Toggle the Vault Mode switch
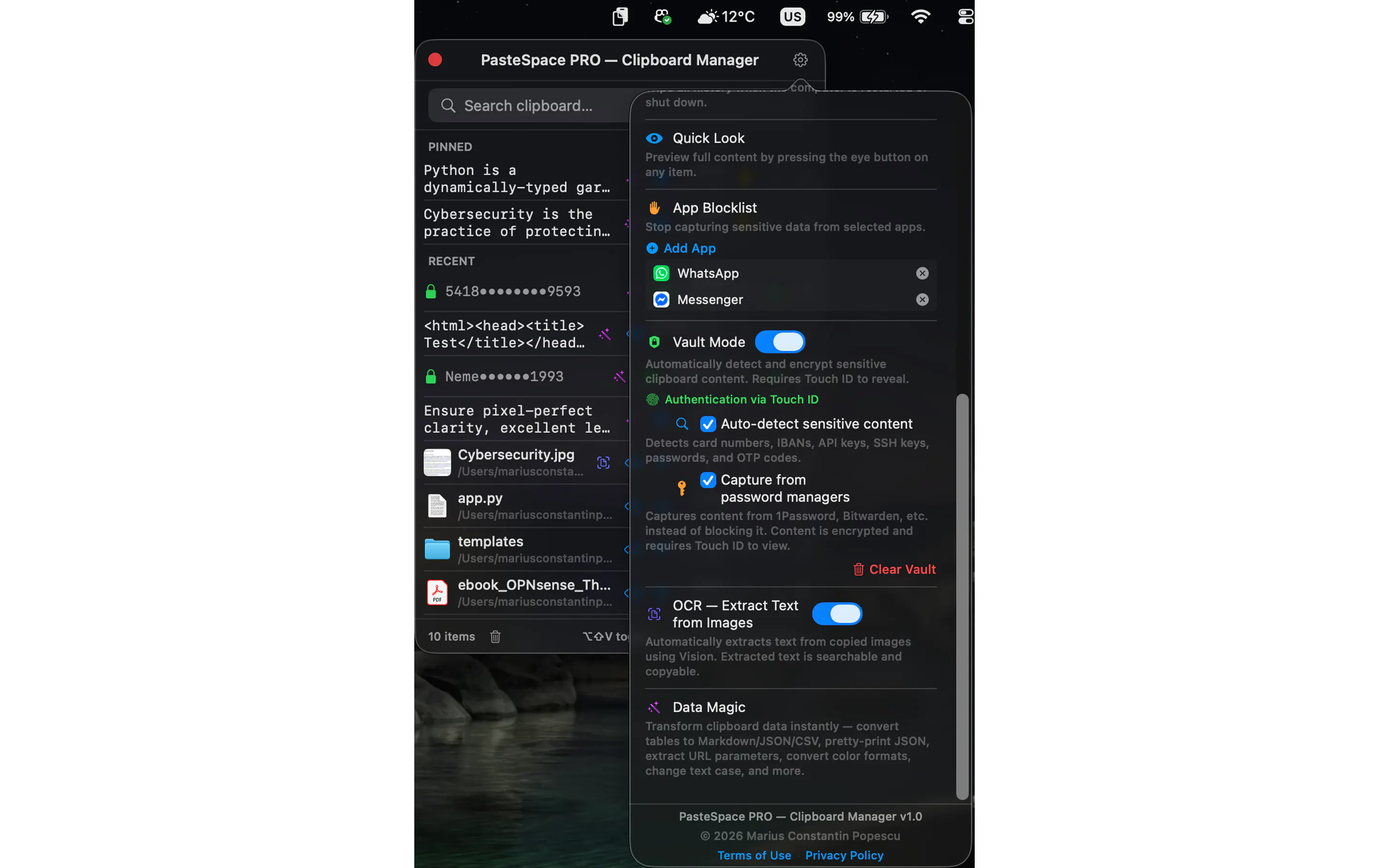 779,342
